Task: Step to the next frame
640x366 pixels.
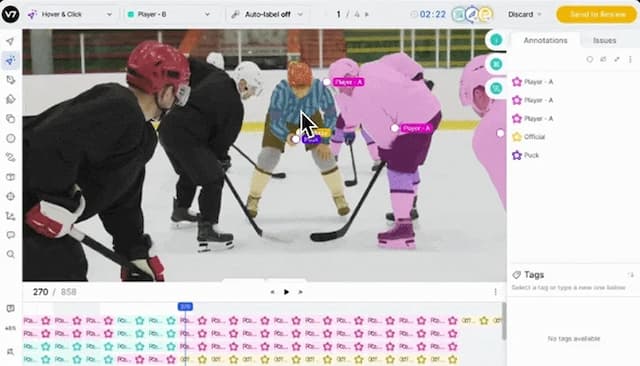Action: coord(300,292)
